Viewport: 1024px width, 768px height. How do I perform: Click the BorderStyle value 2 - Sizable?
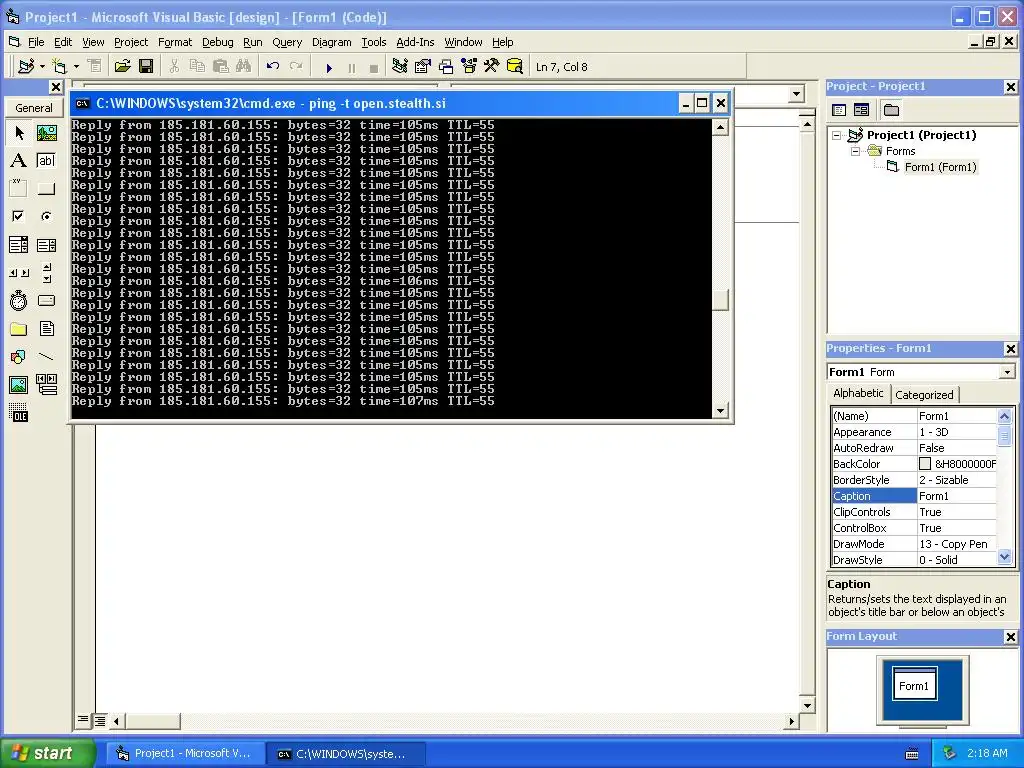point(957,480)
